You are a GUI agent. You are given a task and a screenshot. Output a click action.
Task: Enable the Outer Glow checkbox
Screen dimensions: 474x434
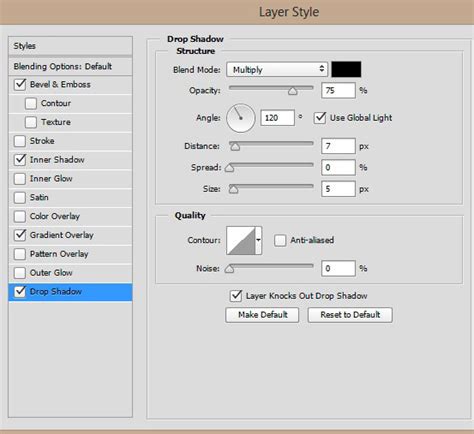pos(20,273)
